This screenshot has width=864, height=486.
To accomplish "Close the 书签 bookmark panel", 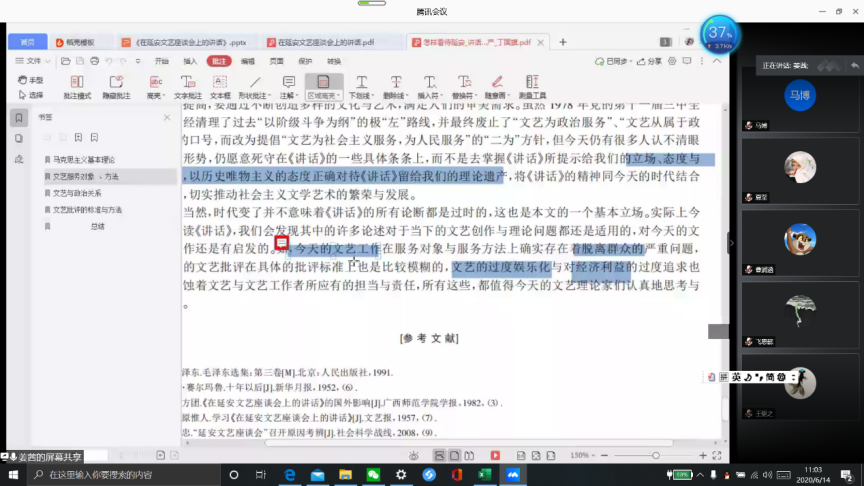I will (167, 117).
